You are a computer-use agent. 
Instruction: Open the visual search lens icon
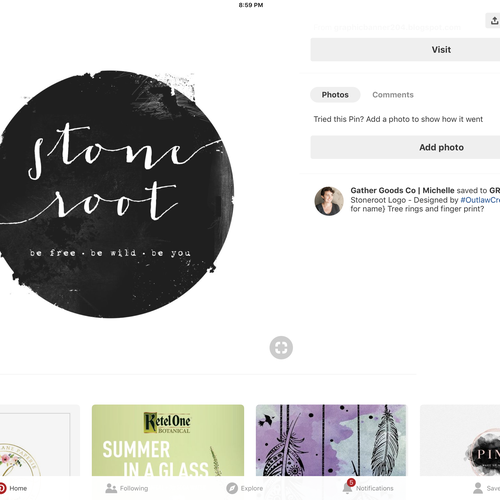pyautogui.click(x=281, y=347)
